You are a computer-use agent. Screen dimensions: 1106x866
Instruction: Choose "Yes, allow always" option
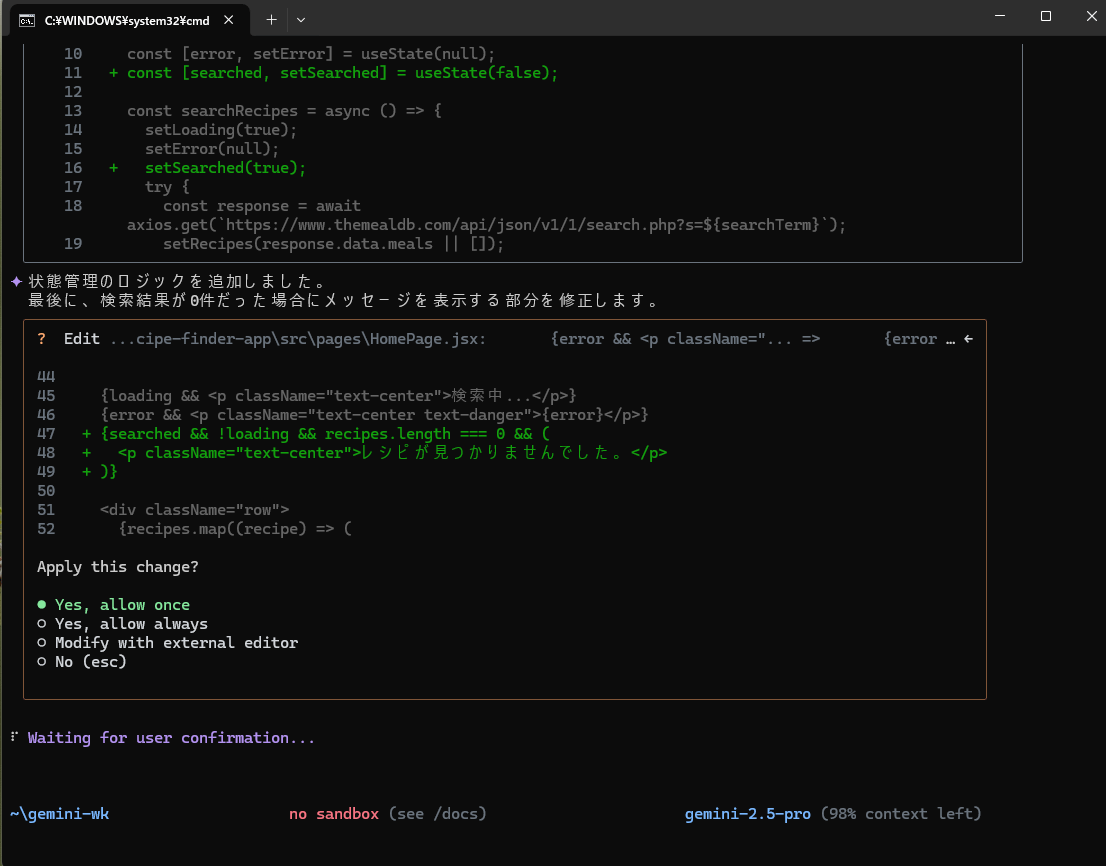click(130, 624)
